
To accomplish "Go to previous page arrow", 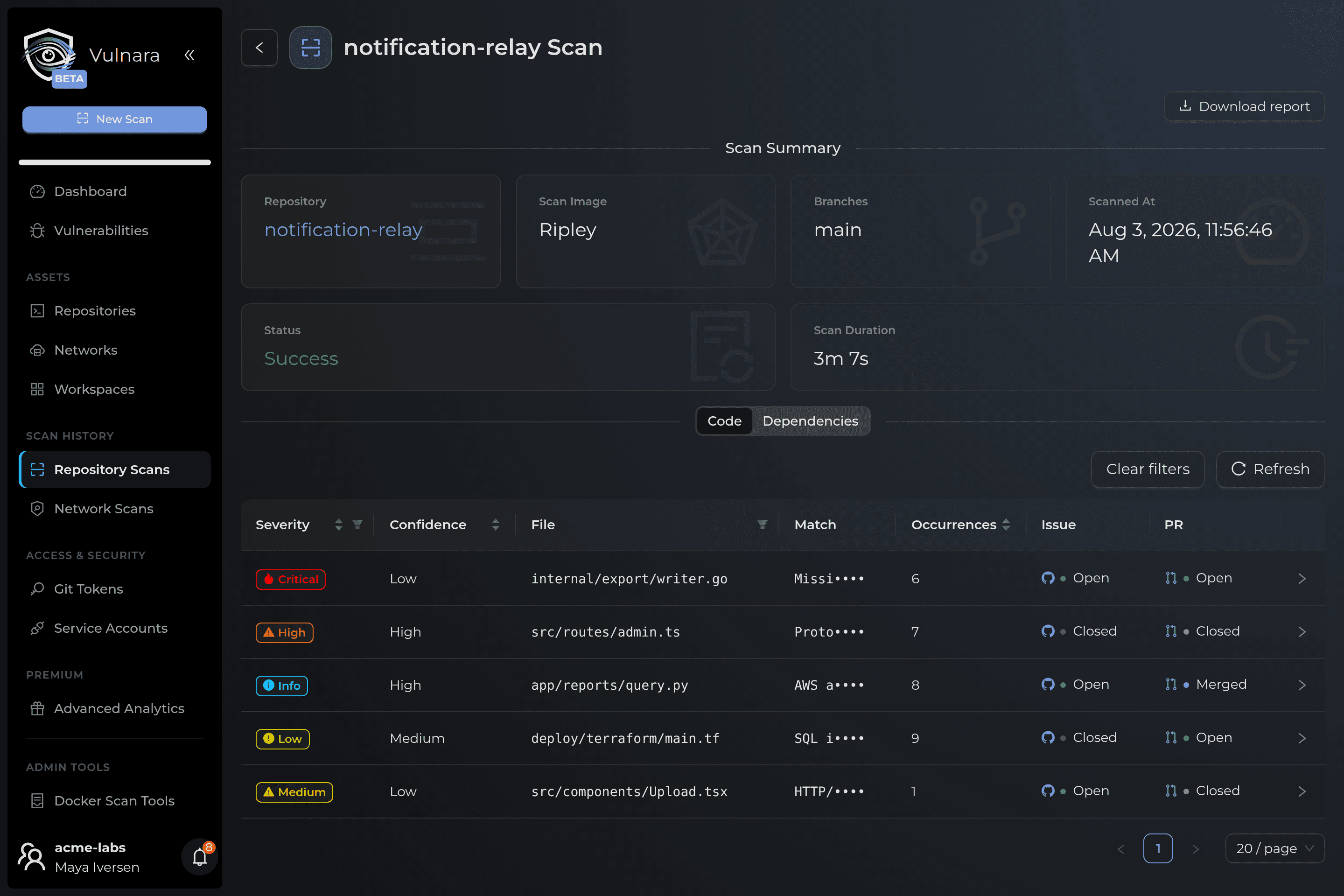I will pos(1120,849).
